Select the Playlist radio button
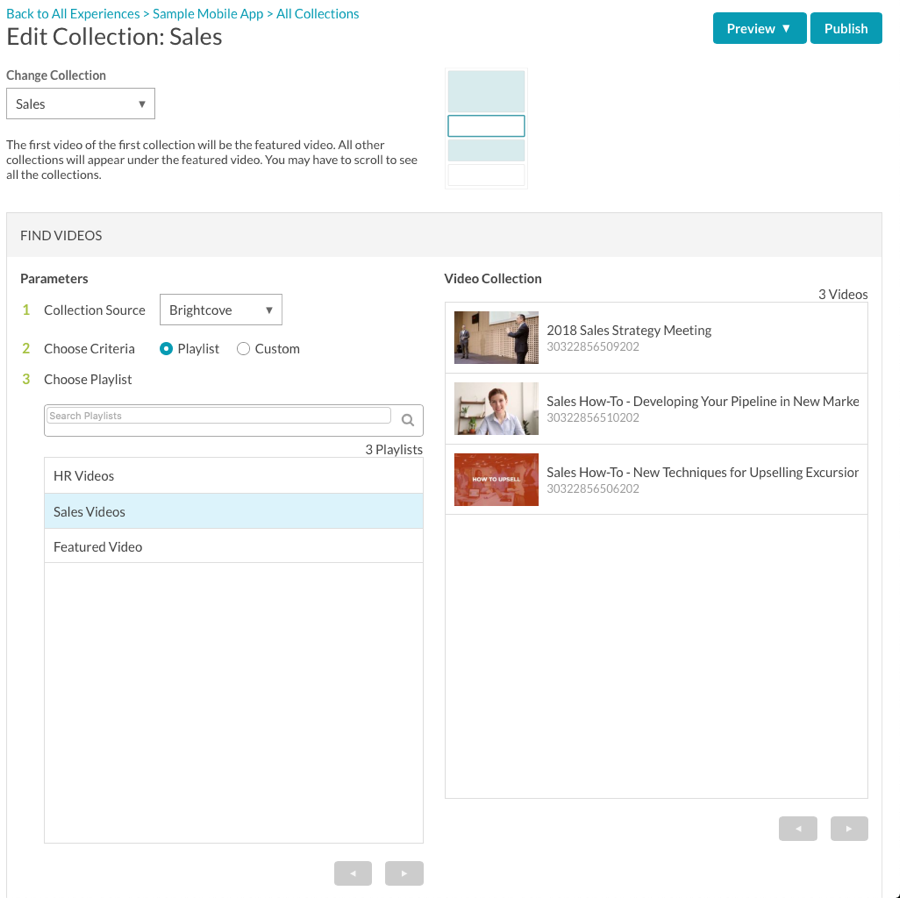This screenshot has height=898, width=900. pos(166,349)
